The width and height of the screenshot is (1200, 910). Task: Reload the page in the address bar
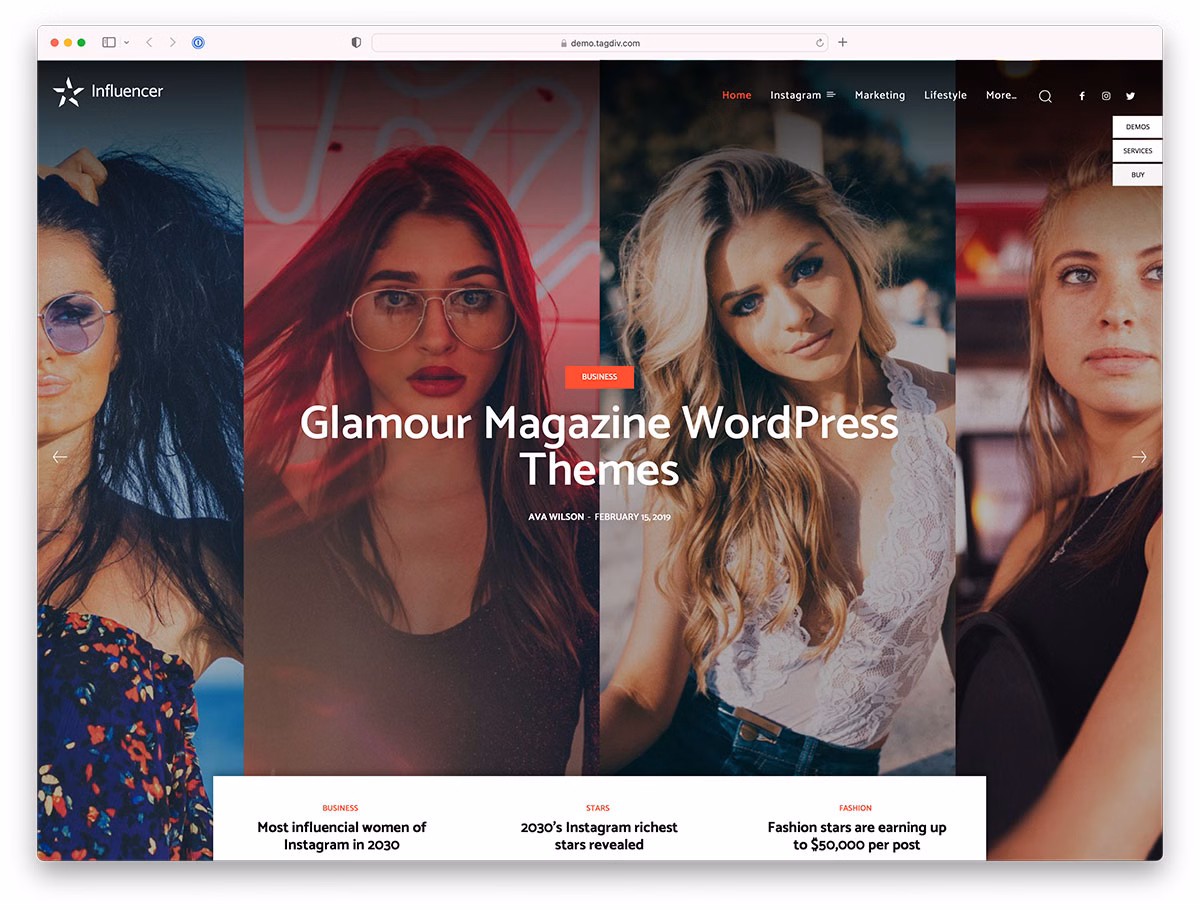[x=820, y=43]
